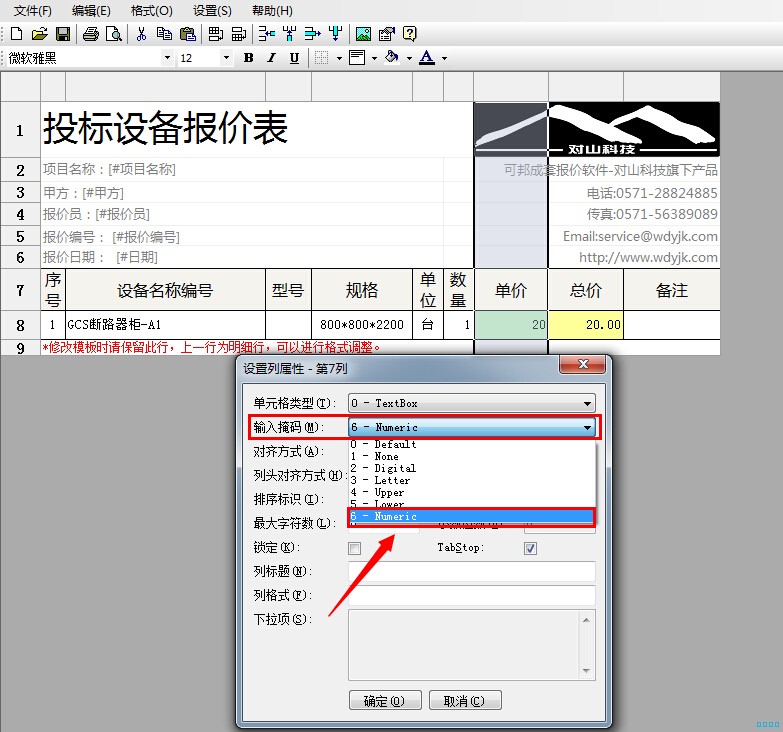Open the 设置(S) menu
This screenshot has height=732, width=783.
(212, 10)
